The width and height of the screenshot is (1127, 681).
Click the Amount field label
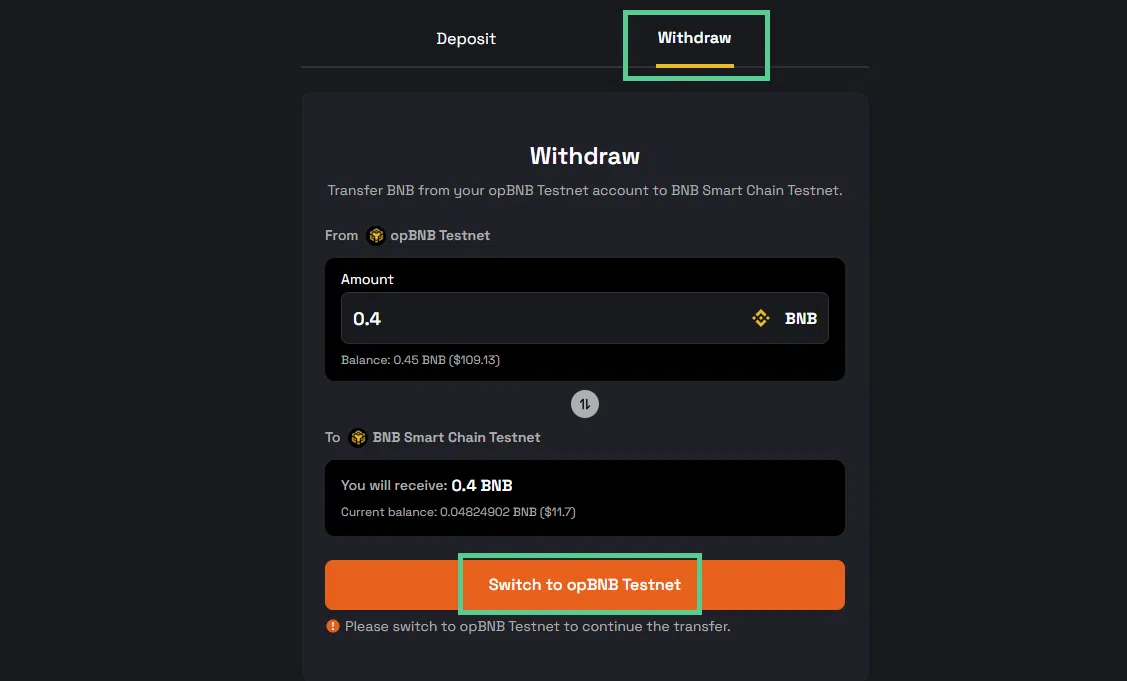pyautogui.click(x=367, y=279)
